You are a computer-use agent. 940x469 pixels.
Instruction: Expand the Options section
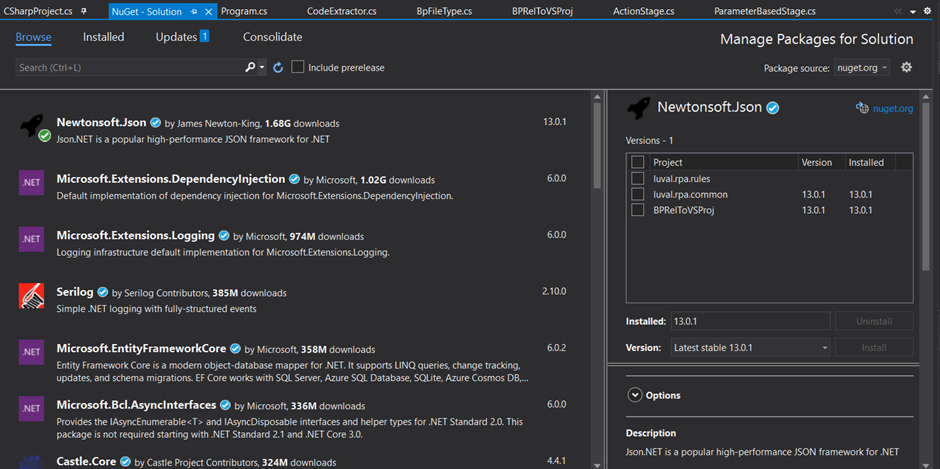pyautogui.click(x=634, y=395)
